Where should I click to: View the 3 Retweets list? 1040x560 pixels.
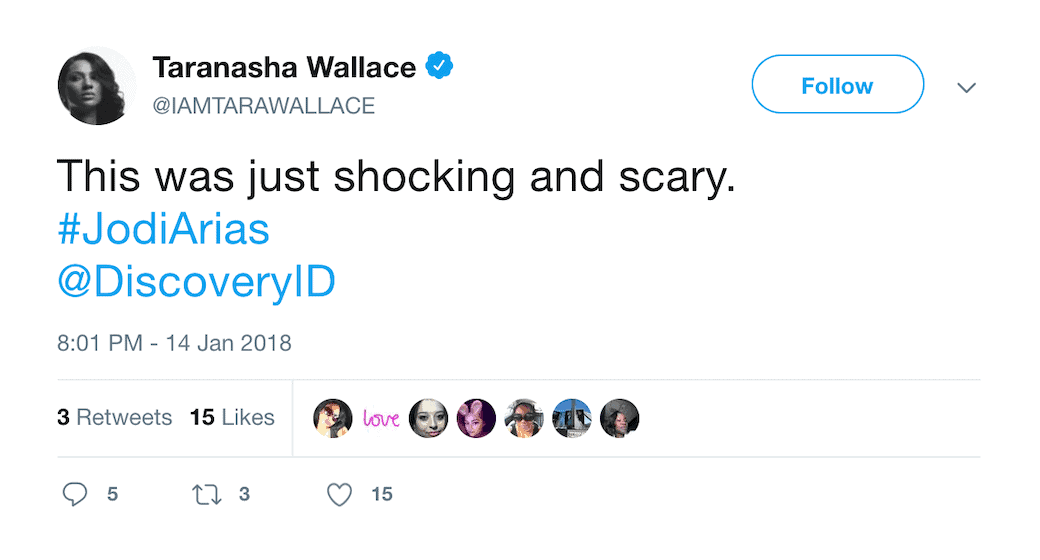point(114,417)
